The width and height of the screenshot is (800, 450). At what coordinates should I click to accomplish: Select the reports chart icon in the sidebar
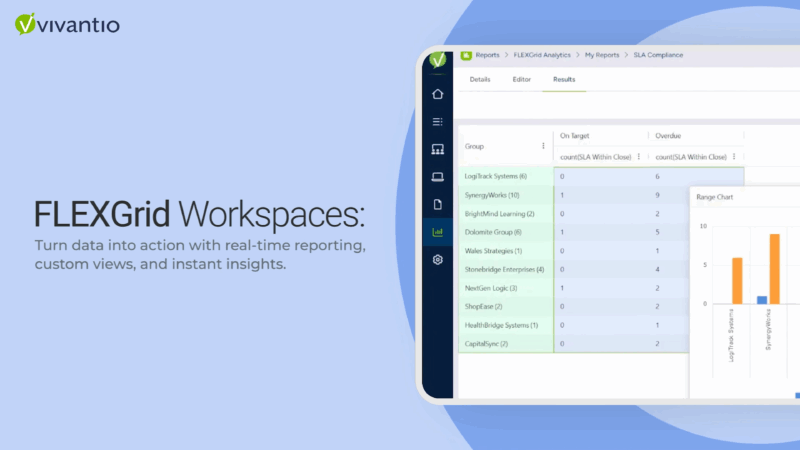[437, 232]
